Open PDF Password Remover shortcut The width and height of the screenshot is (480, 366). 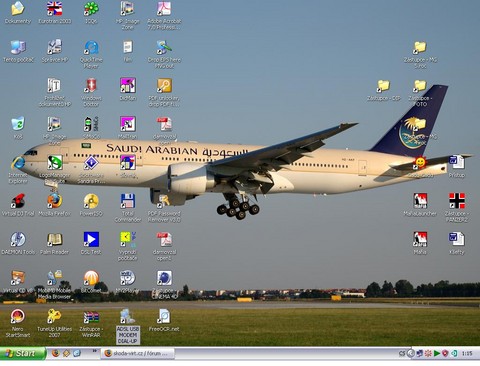[x=164, y=201]
